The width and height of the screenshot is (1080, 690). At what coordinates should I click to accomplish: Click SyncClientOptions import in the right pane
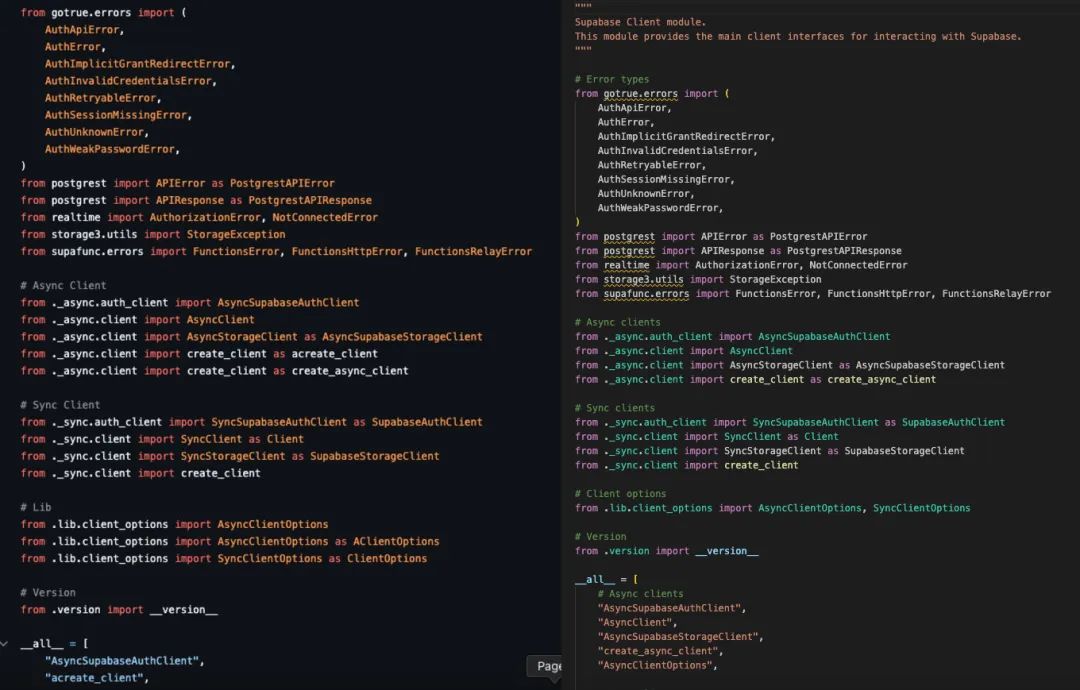pyautogui.click(x=922, y=508)
